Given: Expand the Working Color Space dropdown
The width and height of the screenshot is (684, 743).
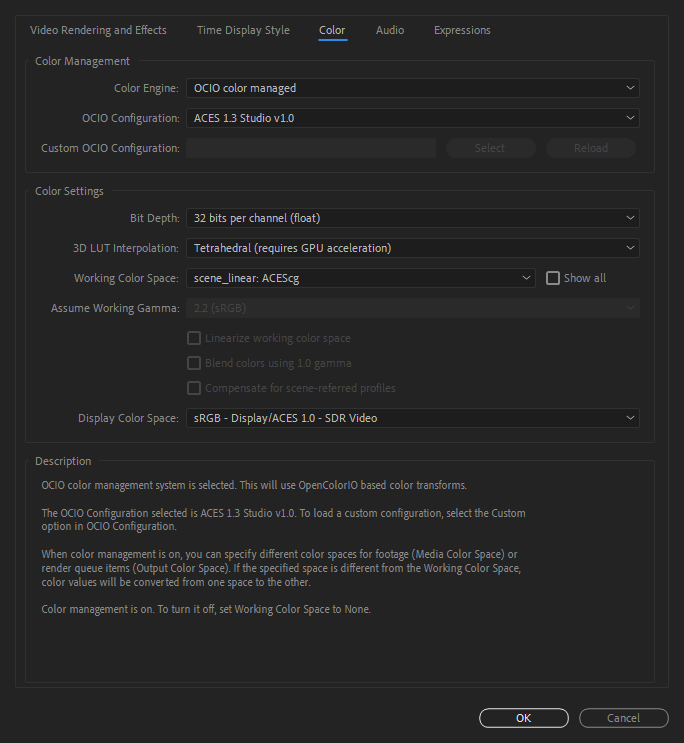Looking at the screenshot, I should 360,278.
